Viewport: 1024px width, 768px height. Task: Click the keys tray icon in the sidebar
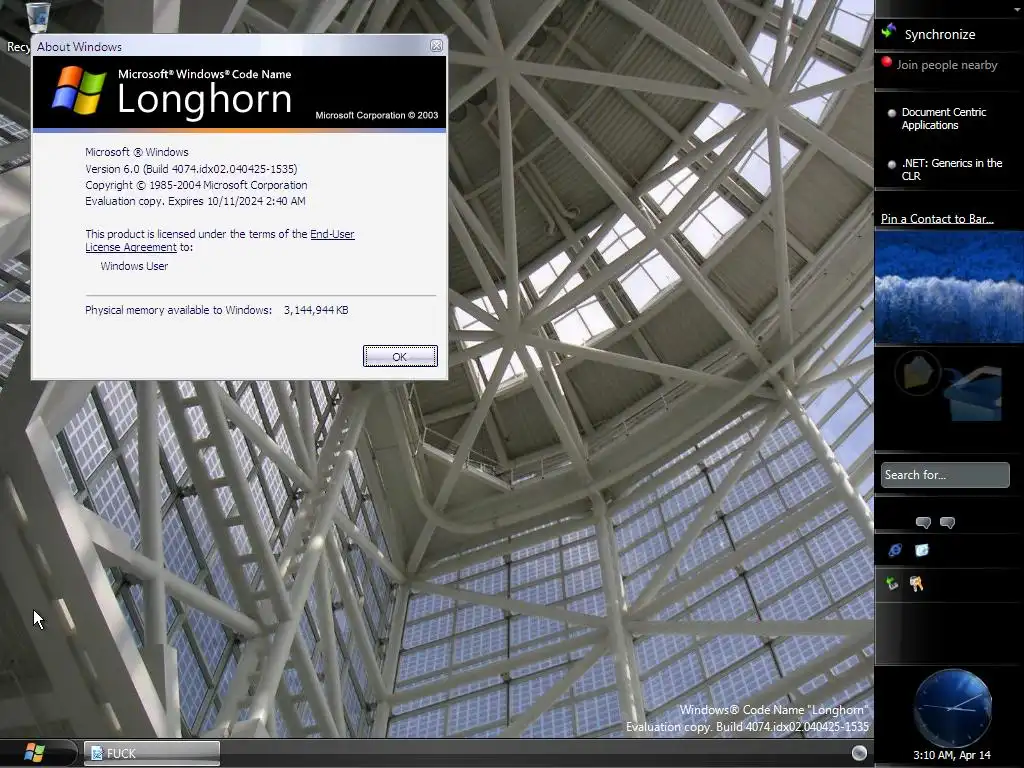pyautogui.click(x=917, y=583)
